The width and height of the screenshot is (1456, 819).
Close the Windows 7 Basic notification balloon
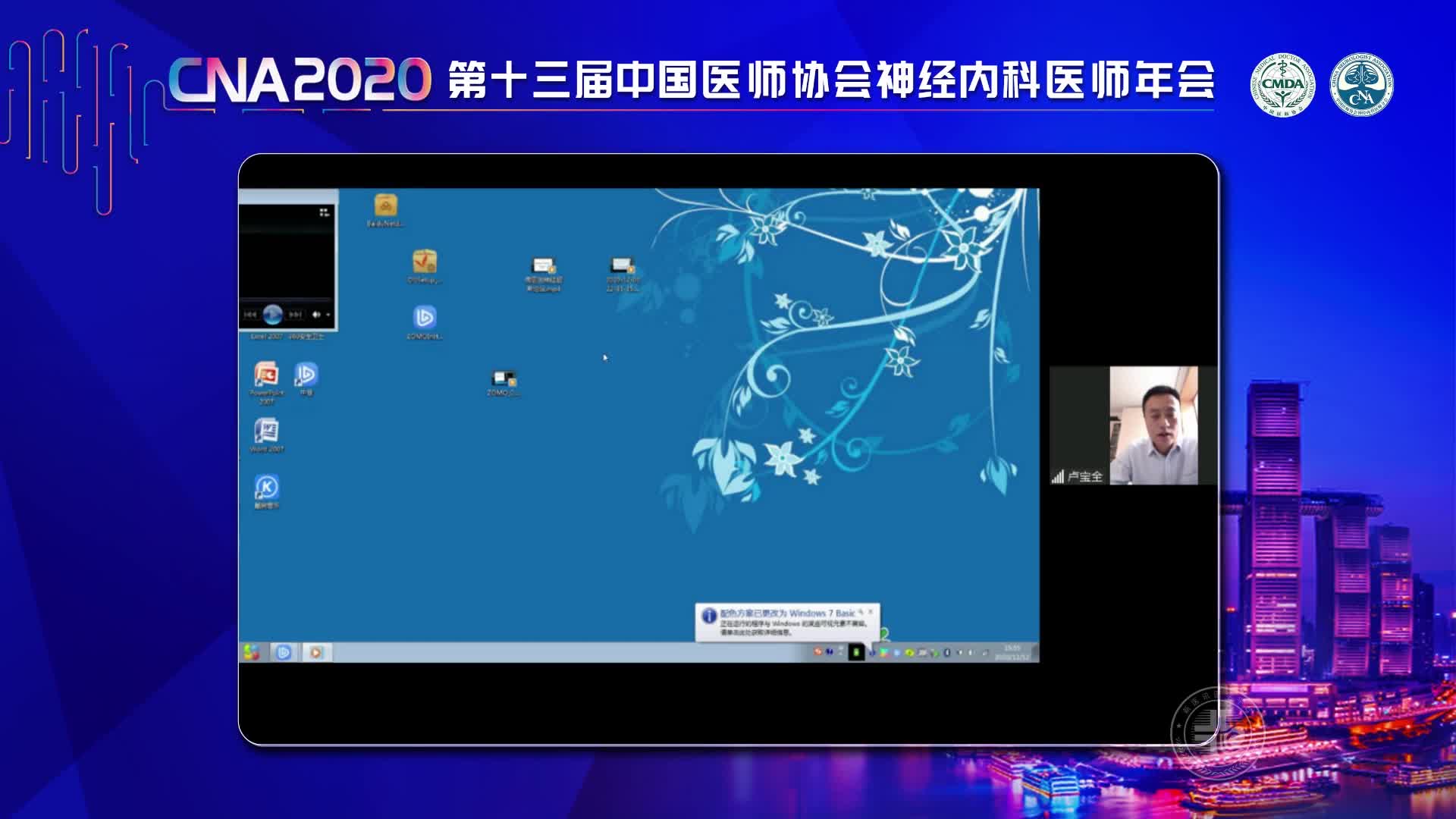pos(871,611)
